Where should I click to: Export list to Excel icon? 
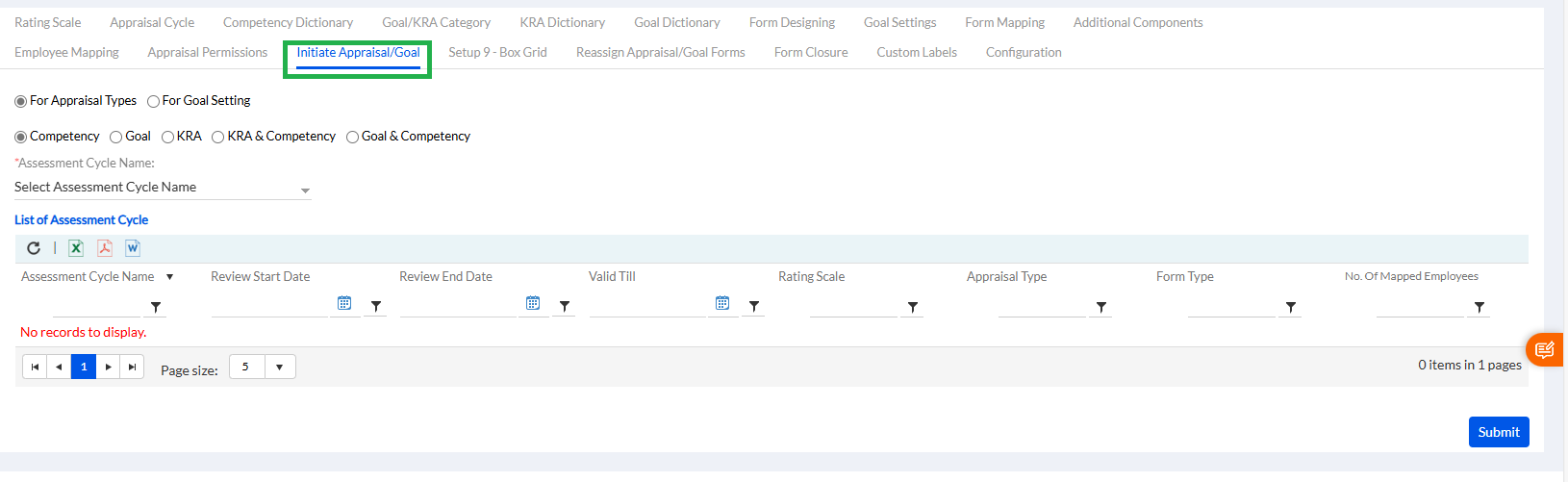click(76, 248)
